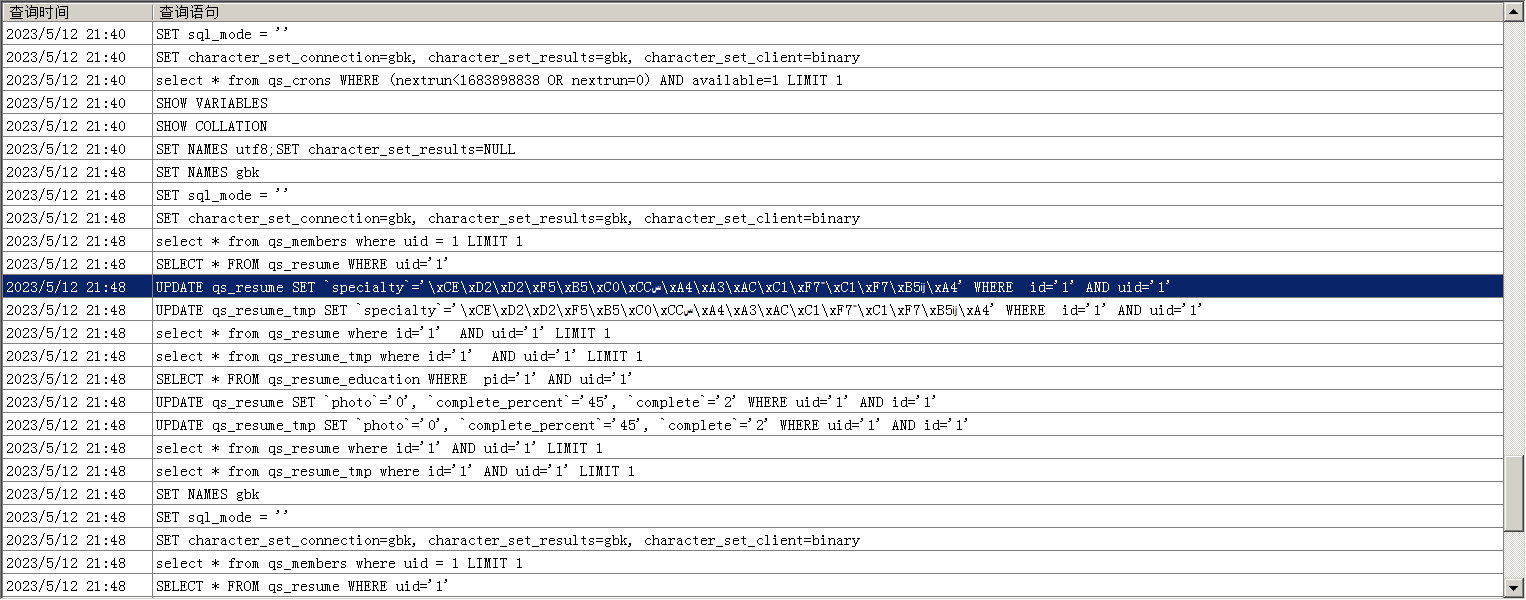
Task: Click the vertical scrollbar thumb
Action: click(1514, 494)
